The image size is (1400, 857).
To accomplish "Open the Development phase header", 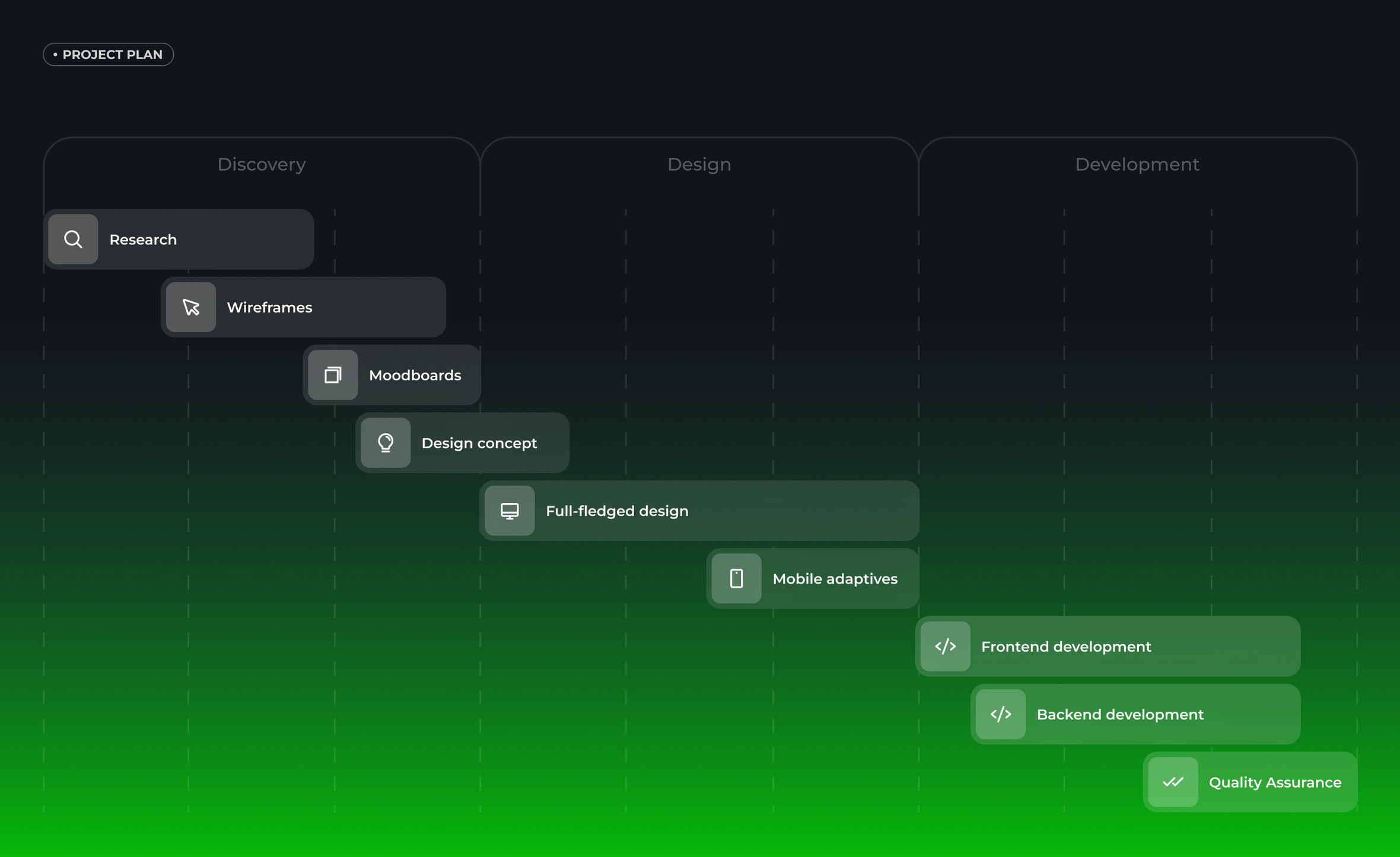I will (x=1137, y=164).
